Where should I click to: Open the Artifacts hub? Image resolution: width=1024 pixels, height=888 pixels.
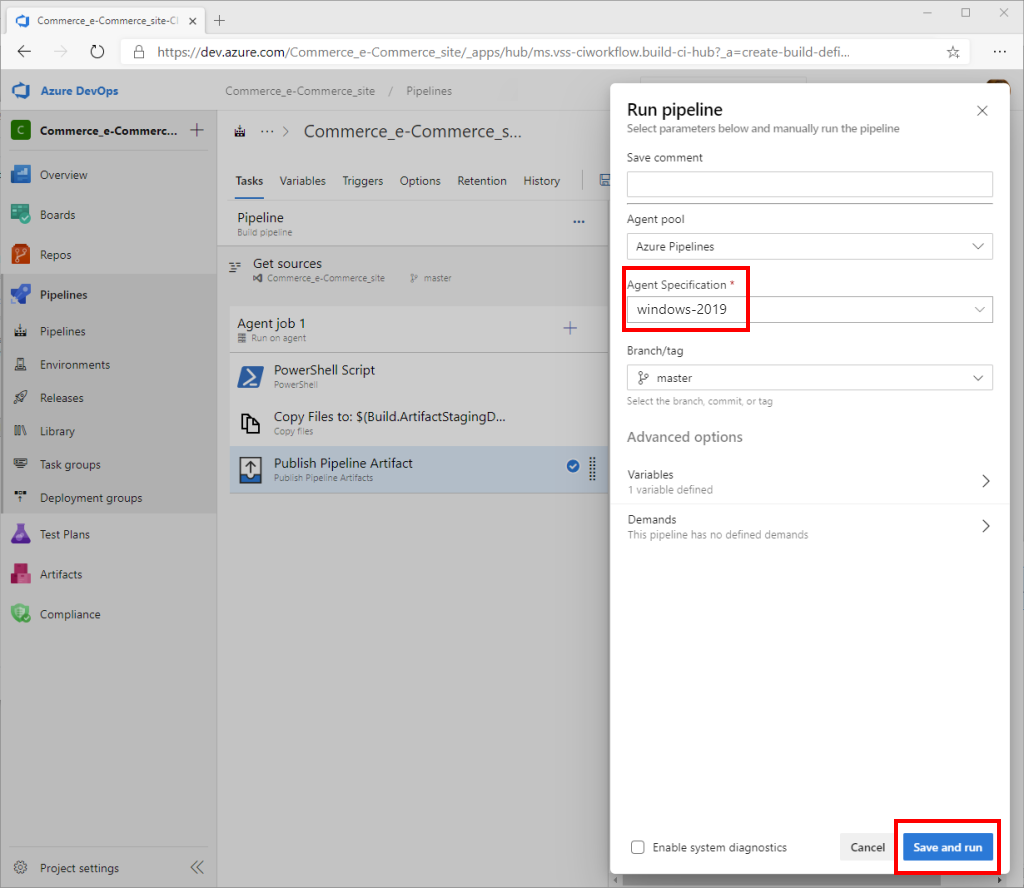click(60, 575)
